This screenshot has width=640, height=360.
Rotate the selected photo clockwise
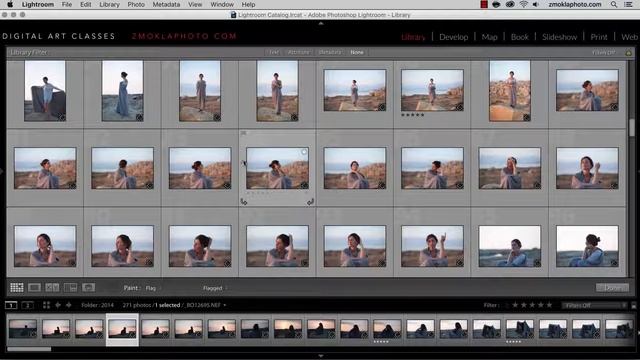310,202
